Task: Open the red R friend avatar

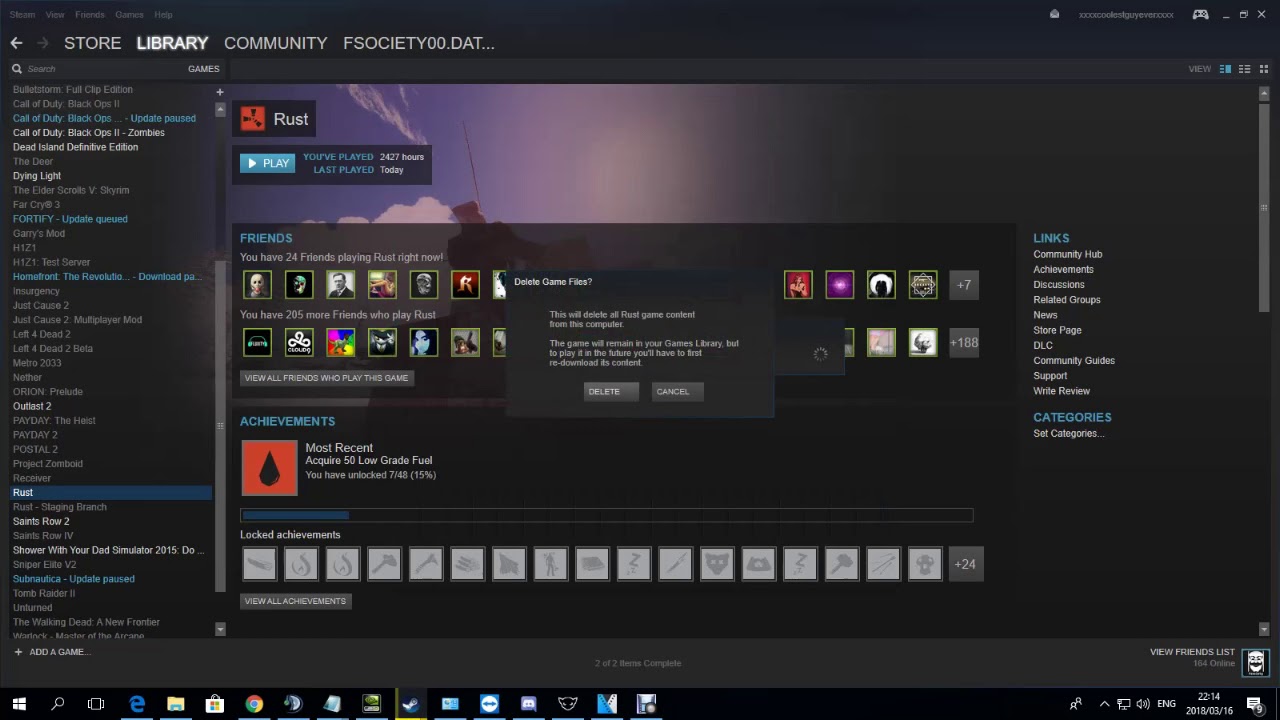Action: coord(465,285)
